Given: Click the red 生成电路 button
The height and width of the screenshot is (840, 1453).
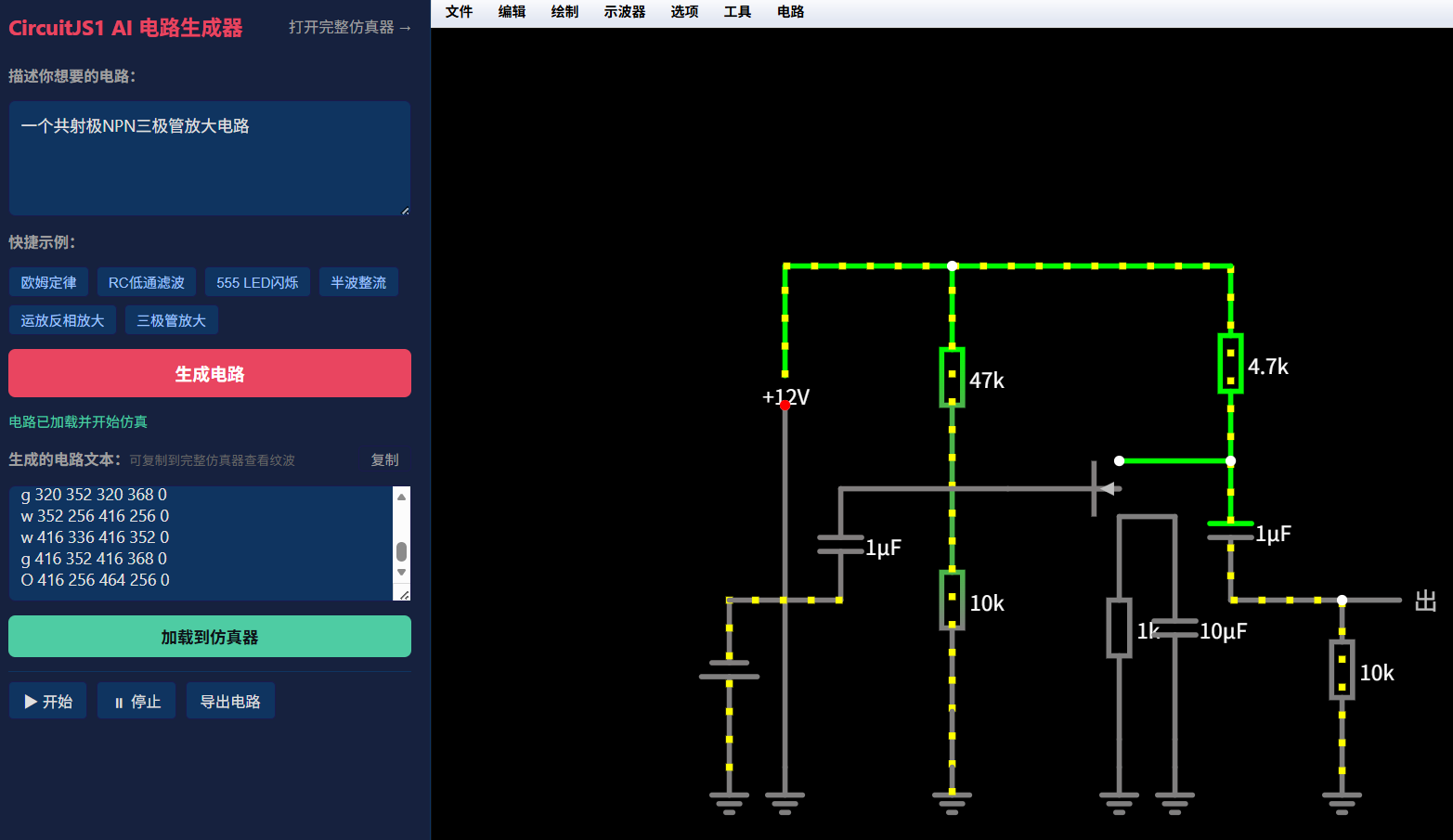Looking at the screenshot, I should 210,373.
